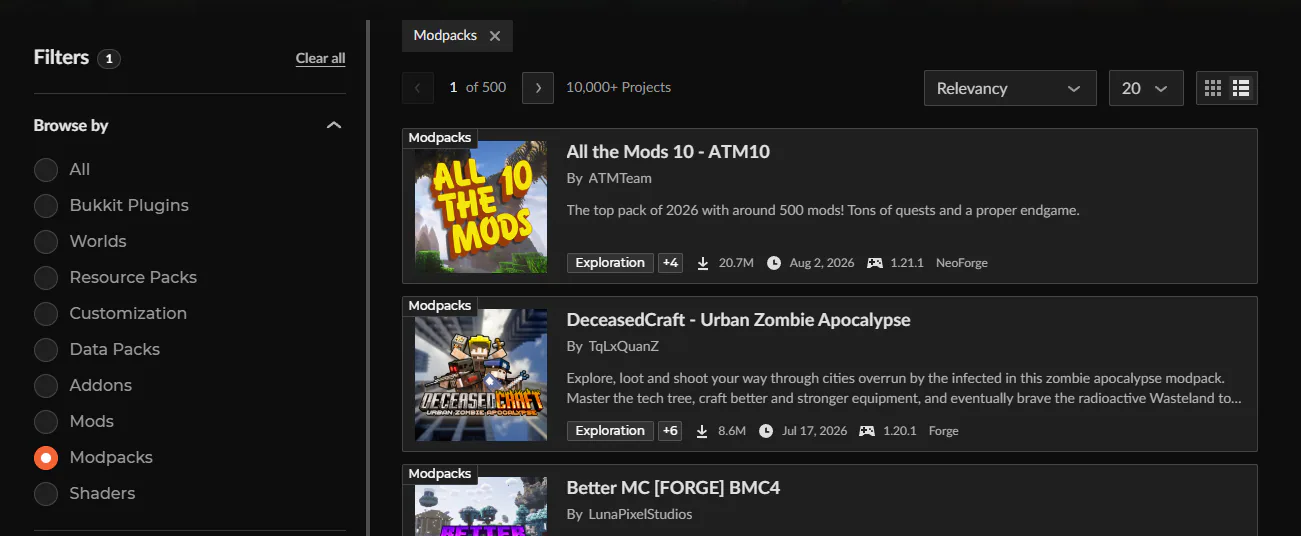1301x536 pixels.
Task: Select the Shaders radio button
Action: (46, 494)
